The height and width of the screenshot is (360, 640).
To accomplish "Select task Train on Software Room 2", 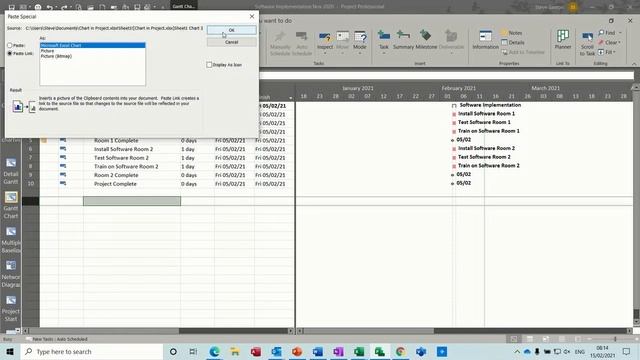I will pyautogui.click(x=126, y=167).
